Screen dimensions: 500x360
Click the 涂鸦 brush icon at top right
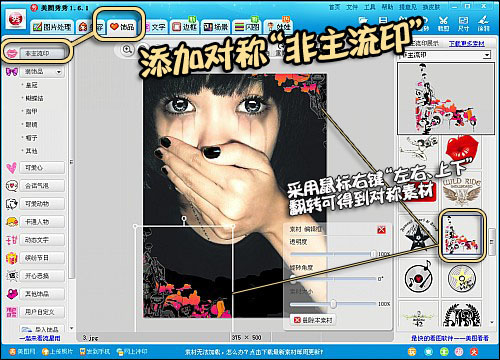(483, 22)
